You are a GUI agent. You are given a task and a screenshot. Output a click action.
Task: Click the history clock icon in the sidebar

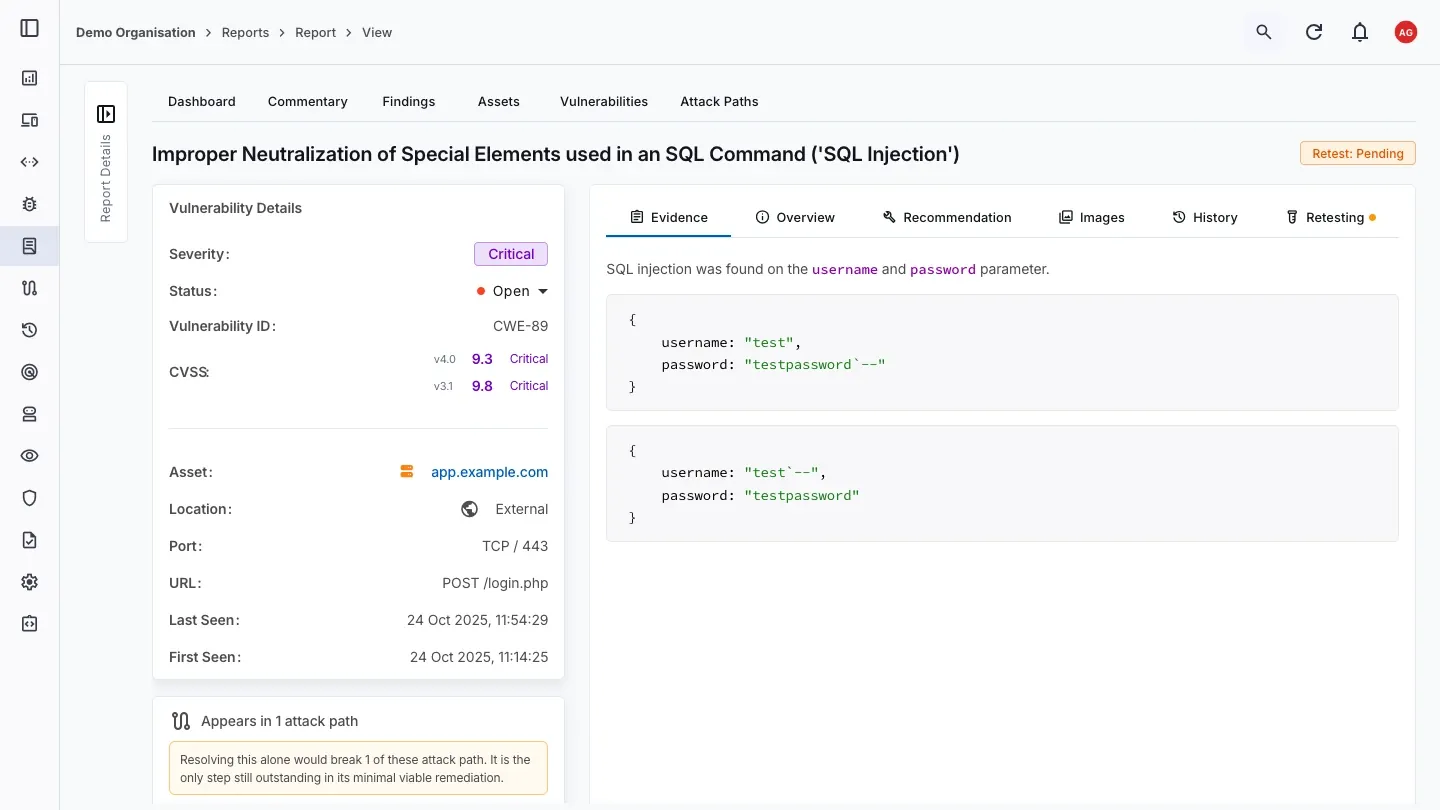point(29,330)
